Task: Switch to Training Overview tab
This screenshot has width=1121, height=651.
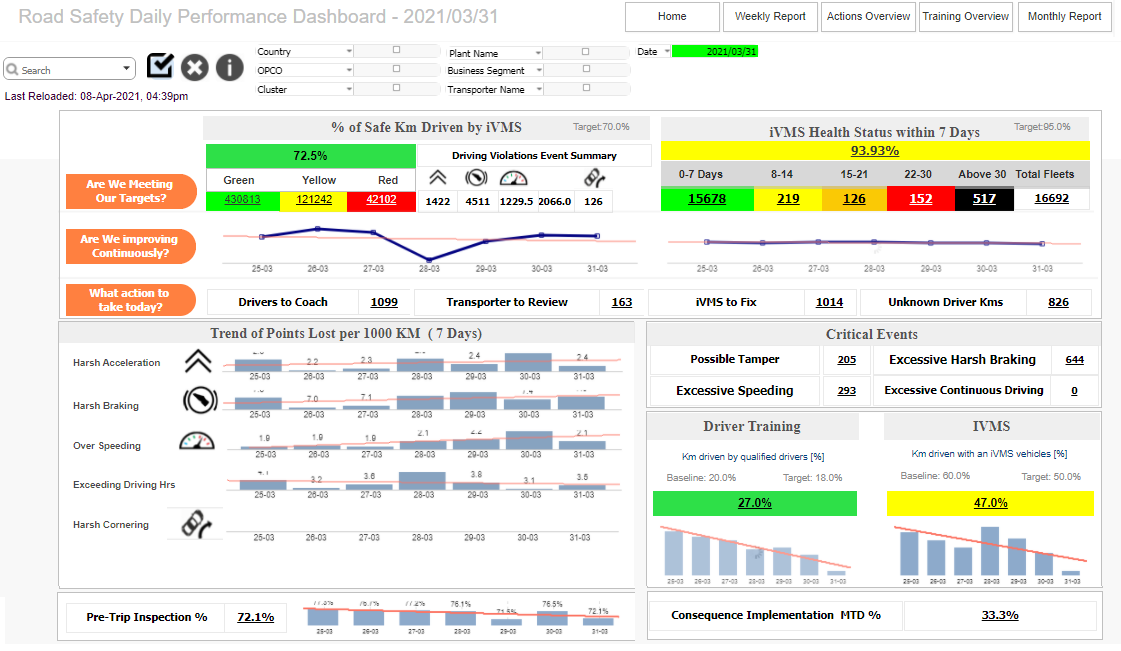Action: [965, 16]
